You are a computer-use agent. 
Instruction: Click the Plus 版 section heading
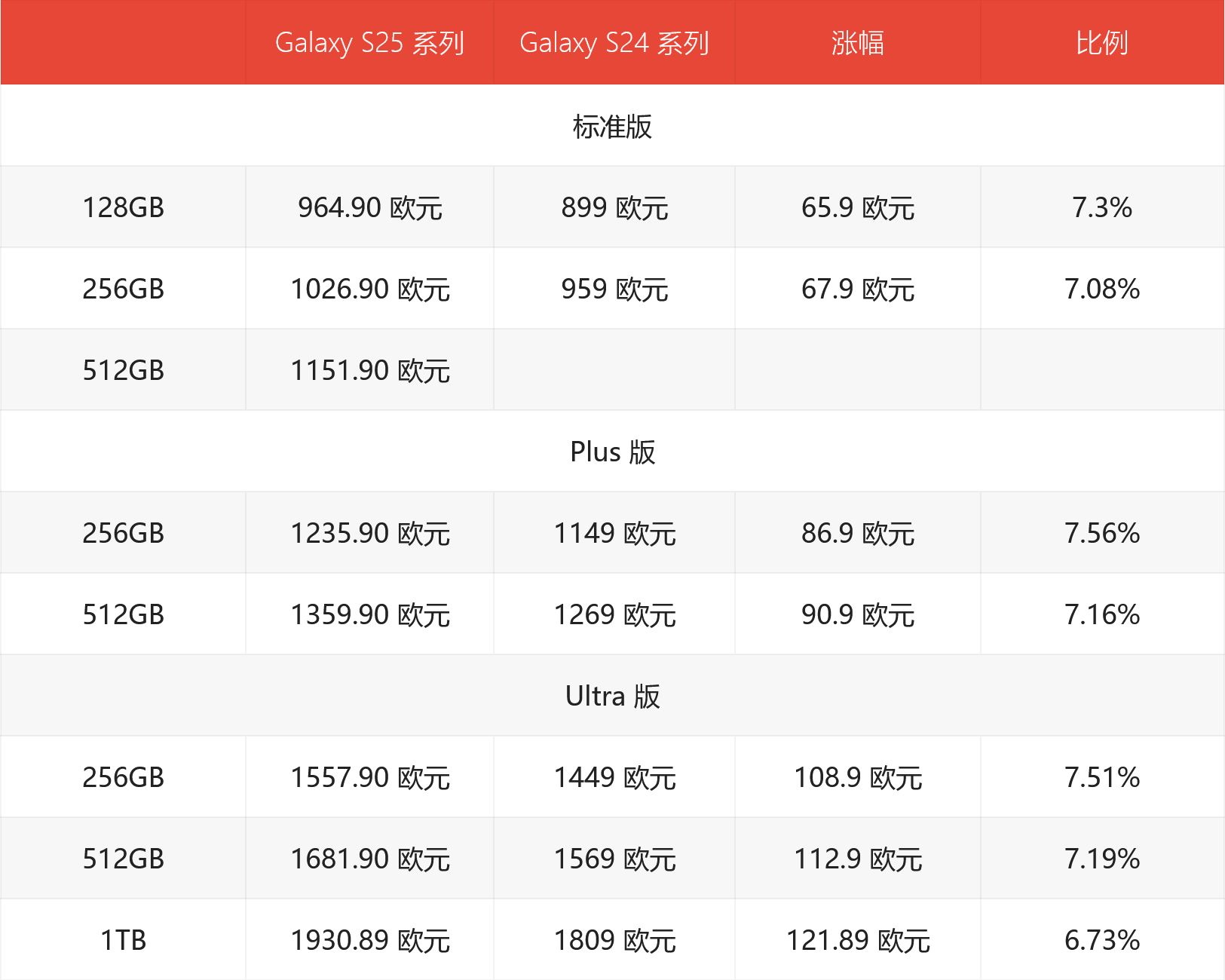click(x=612, y=452)
